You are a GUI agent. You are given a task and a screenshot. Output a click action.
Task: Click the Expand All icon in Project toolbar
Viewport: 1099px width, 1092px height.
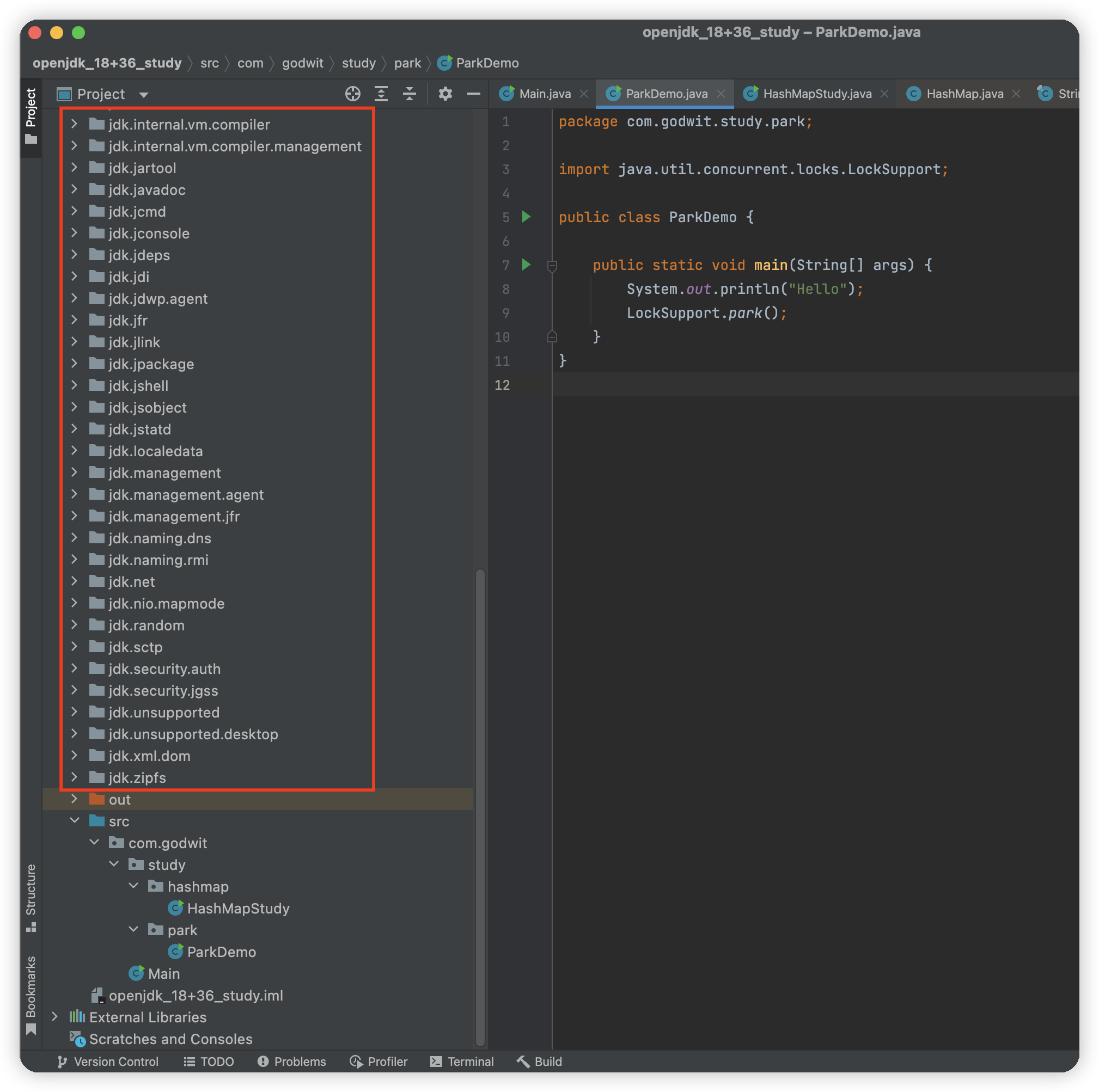[381, 94]
